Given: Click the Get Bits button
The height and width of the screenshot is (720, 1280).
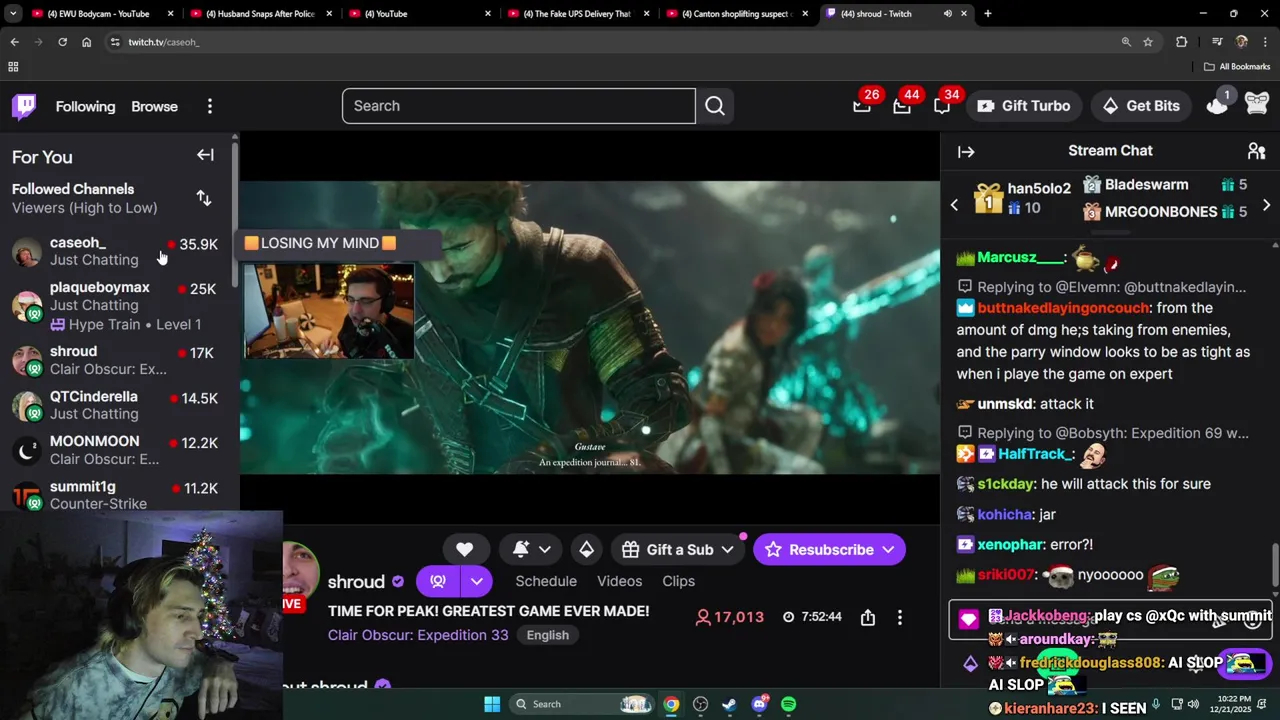Looking at the screenshot, I should [x=1141, y=106].
